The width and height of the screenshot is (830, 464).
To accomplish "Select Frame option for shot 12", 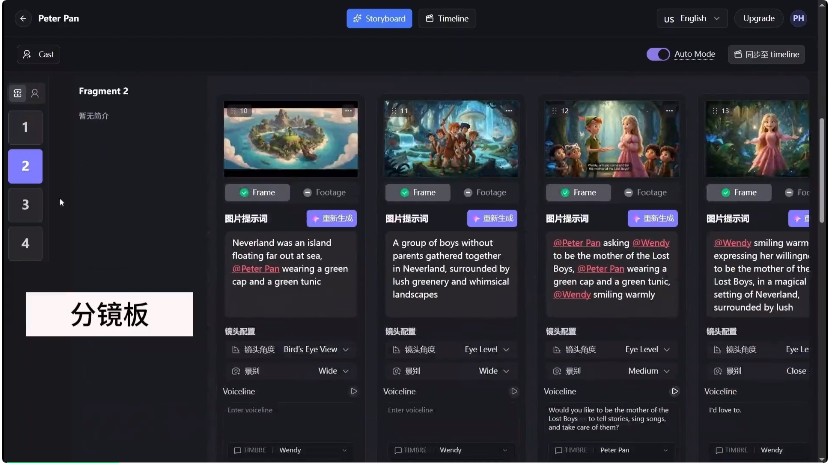I will [x=578, y=192].
